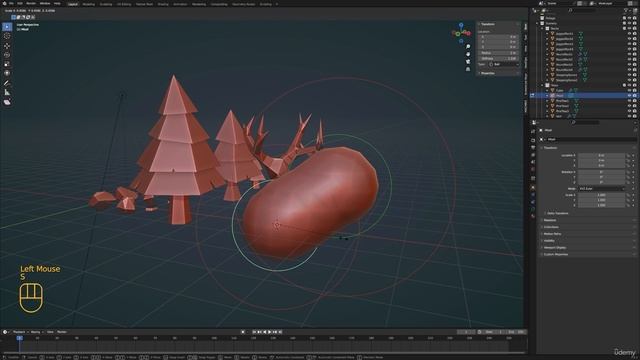Select the Scale tool
The width and height of the screenshot is (640, 360).
(7, 64)
